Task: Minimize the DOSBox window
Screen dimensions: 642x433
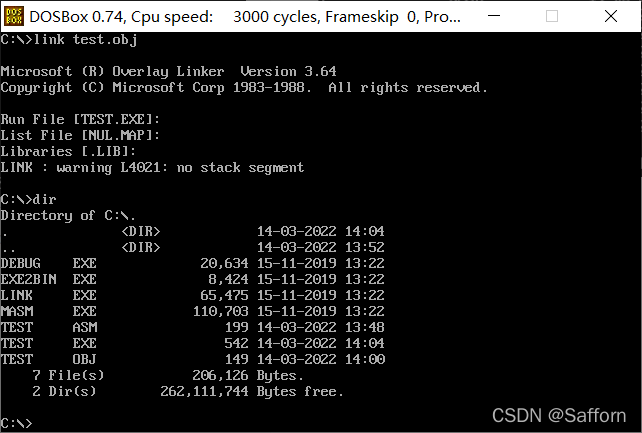Action: click(x=494, y=16)
